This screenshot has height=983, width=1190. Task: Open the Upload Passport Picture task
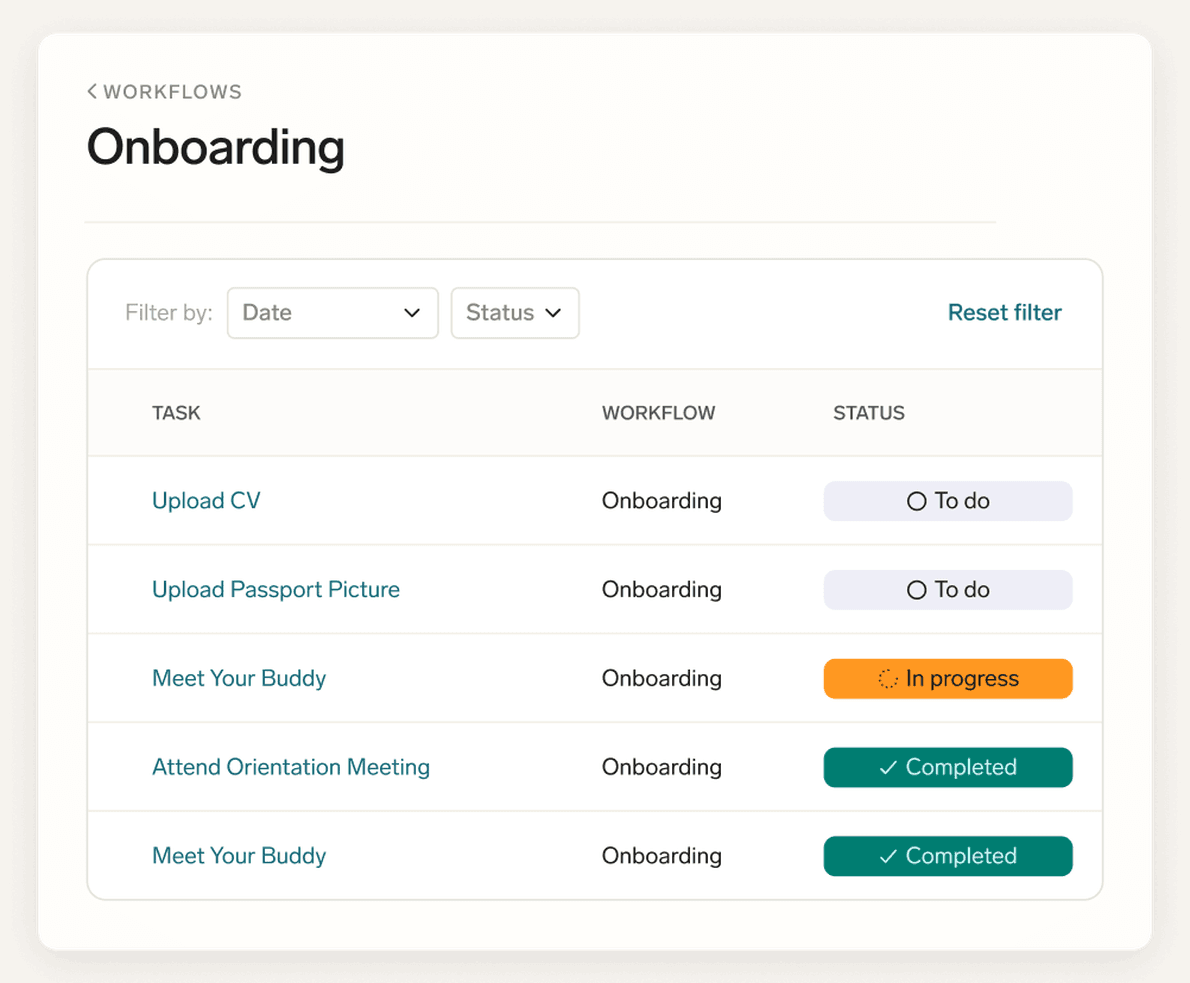(x=275, y=590)
